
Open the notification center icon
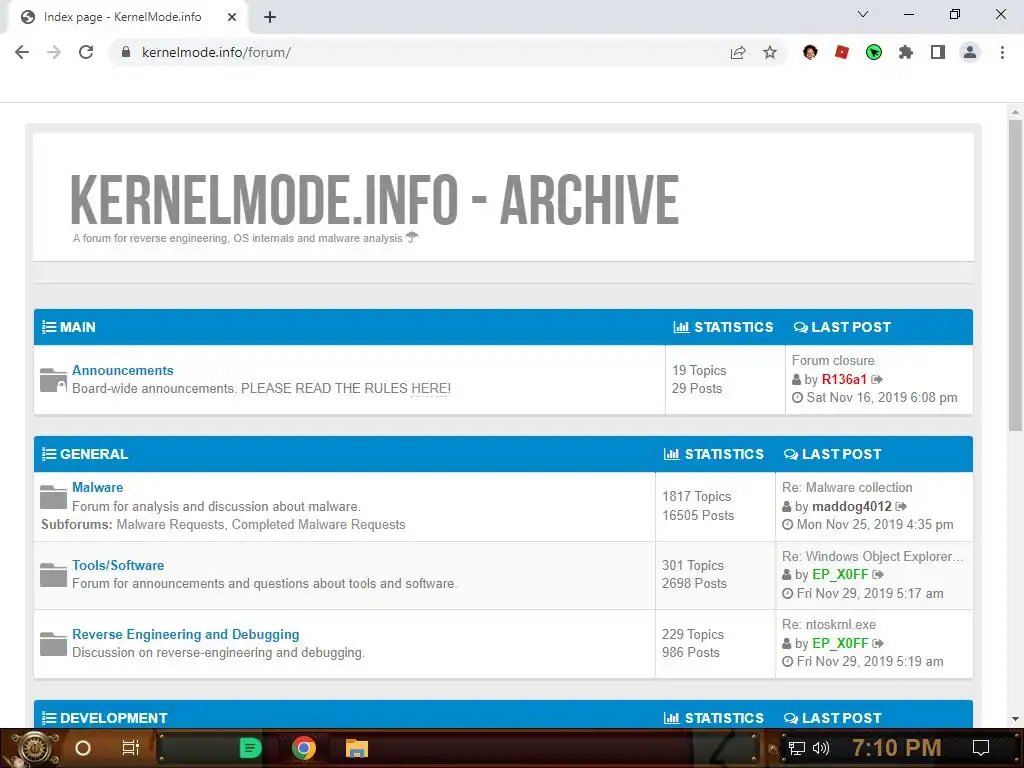pos(981,748)
